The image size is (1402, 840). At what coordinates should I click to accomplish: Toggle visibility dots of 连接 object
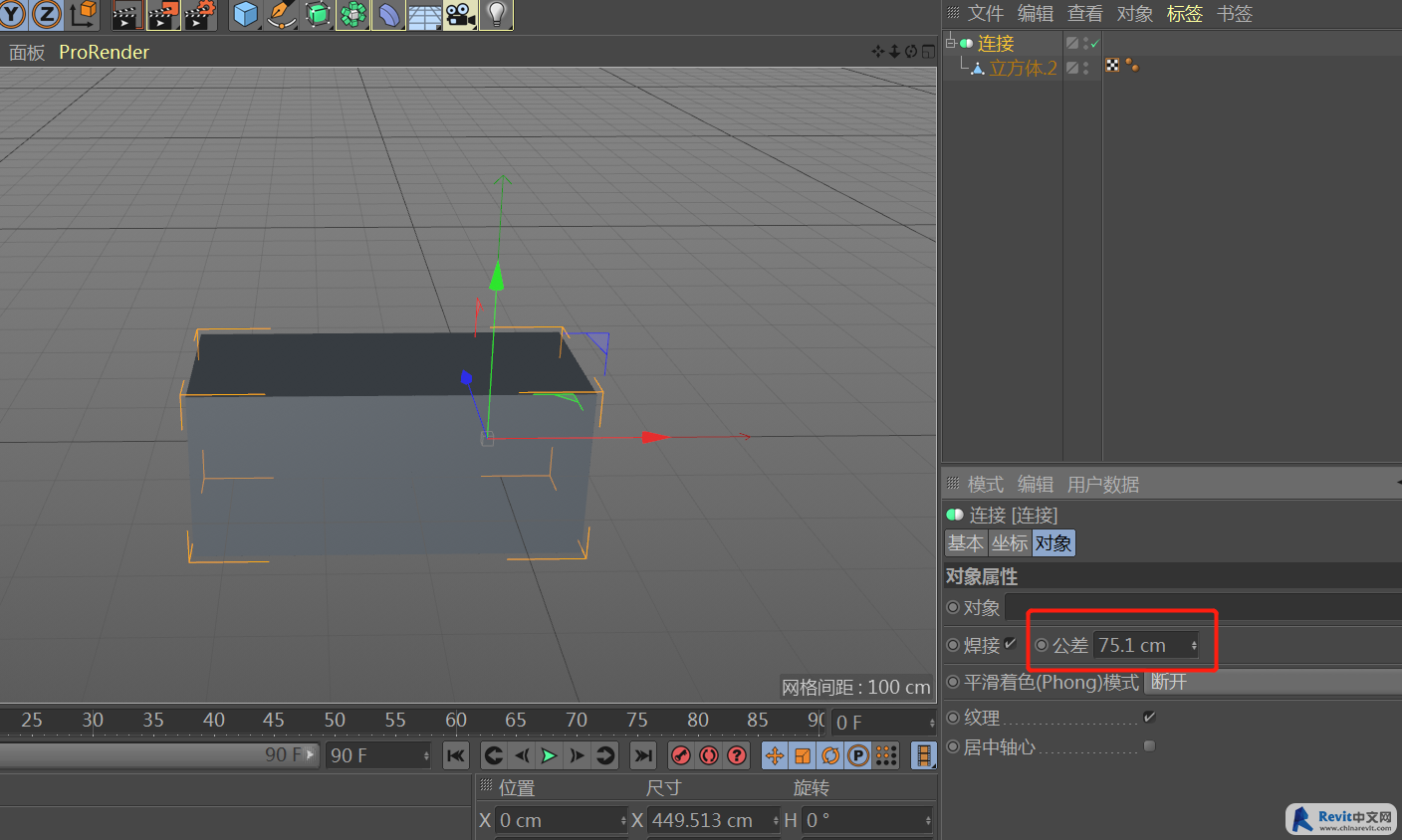click(x=1085, y=43)
